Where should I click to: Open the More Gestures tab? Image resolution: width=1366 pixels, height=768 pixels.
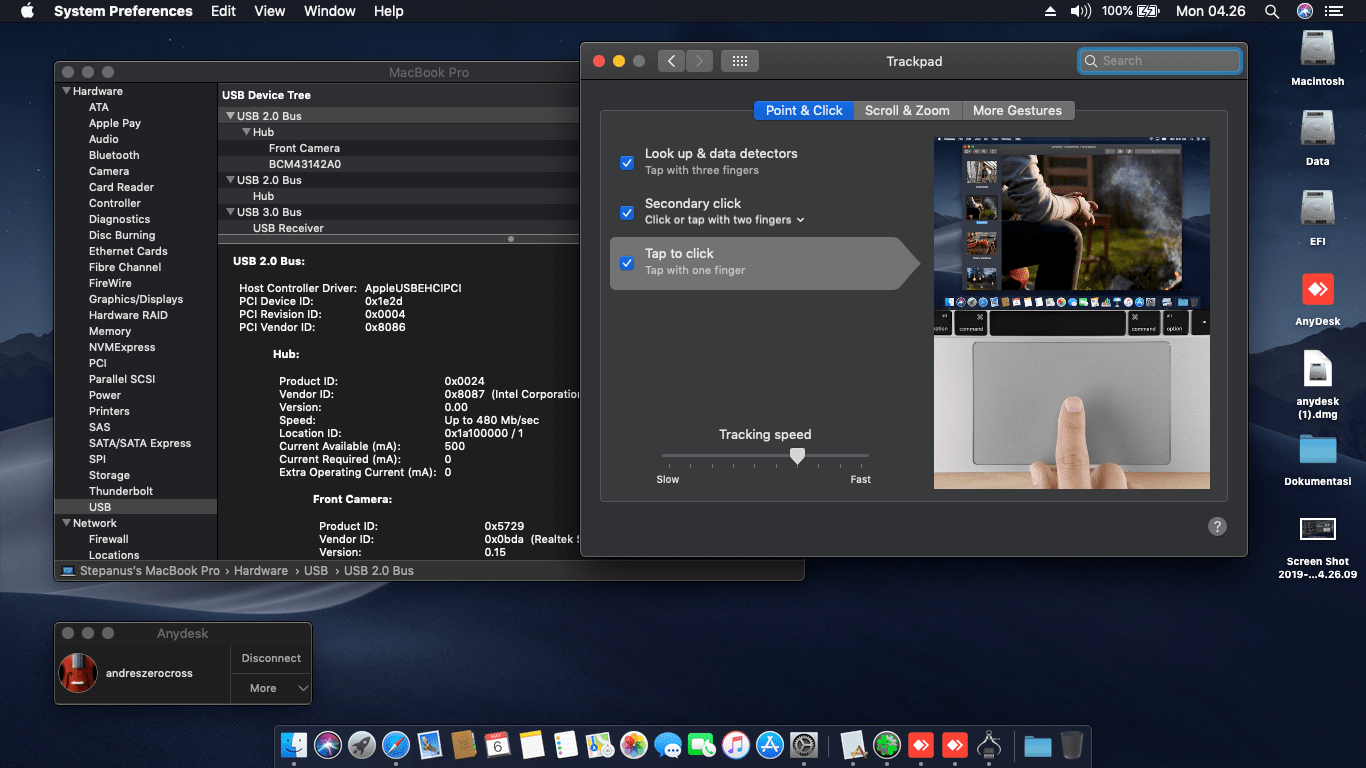coord(1017,110)
